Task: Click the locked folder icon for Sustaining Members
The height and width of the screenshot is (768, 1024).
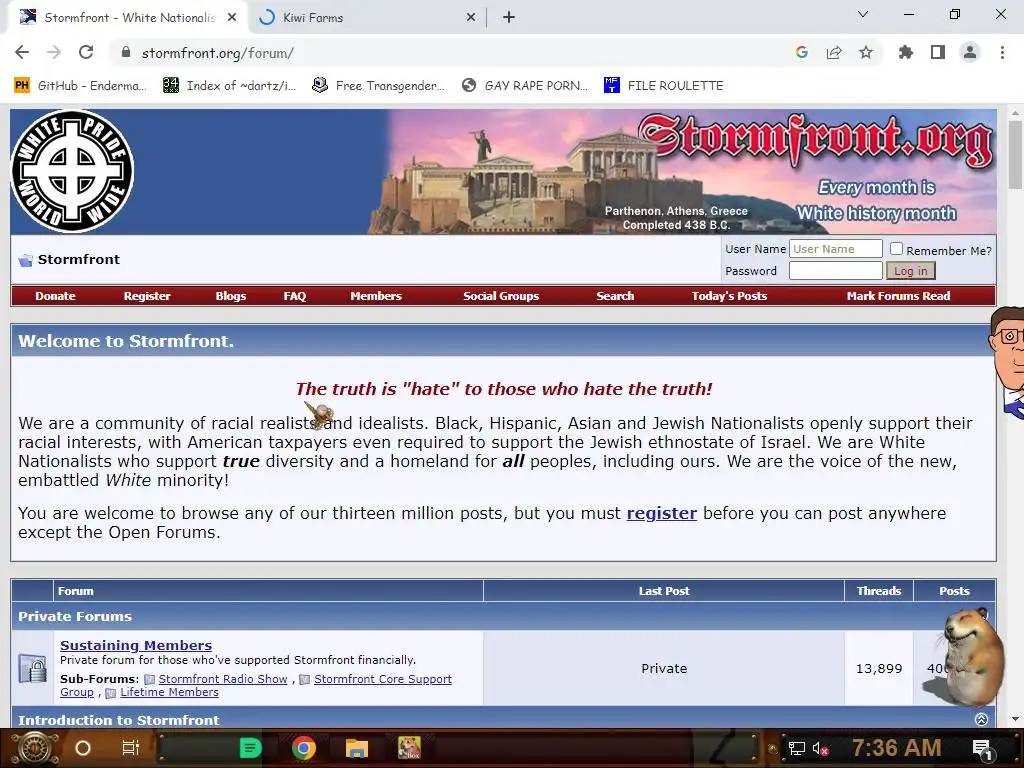Action: point(32,668)
